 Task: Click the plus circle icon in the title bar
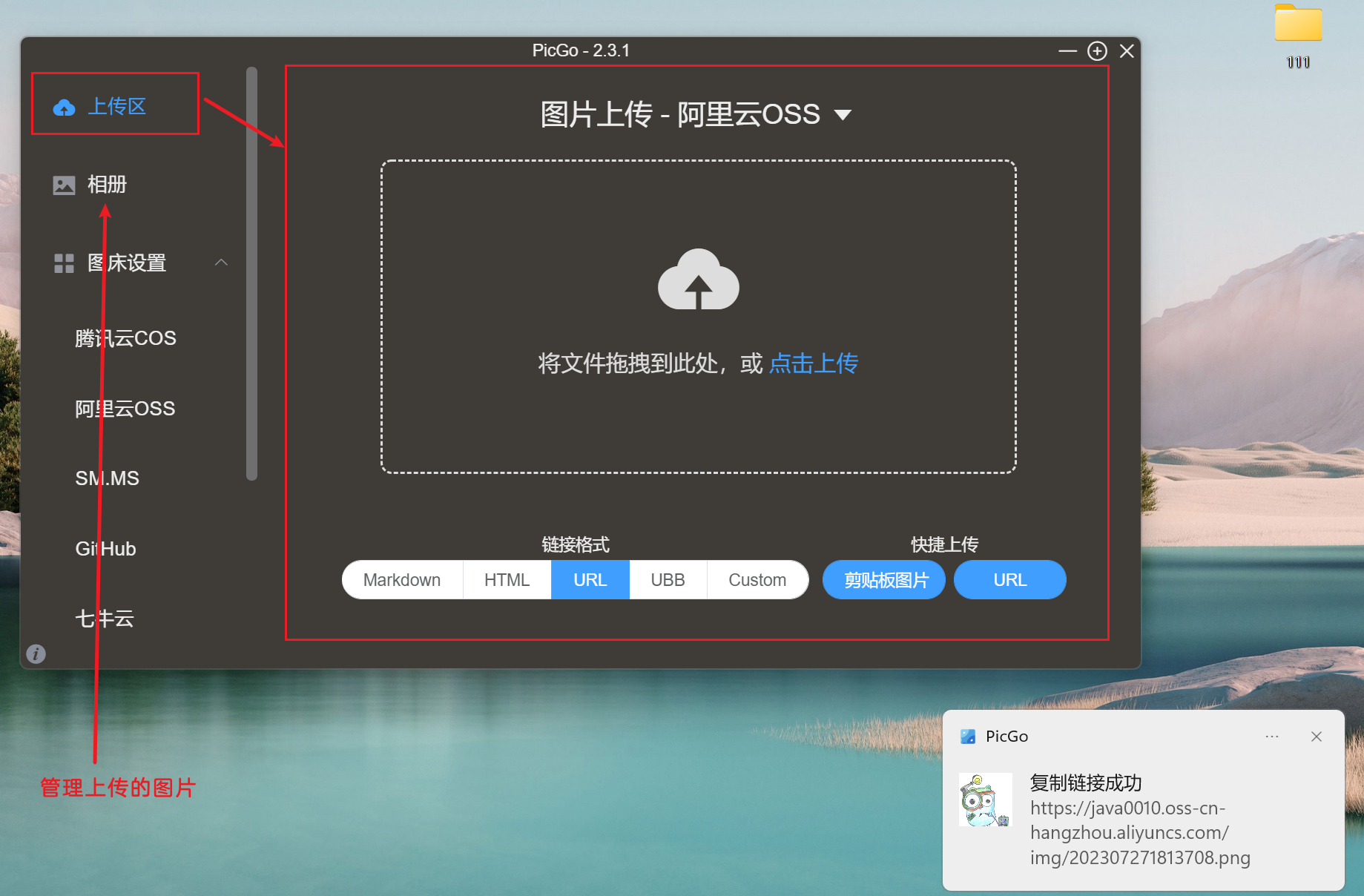[1097, 50]
